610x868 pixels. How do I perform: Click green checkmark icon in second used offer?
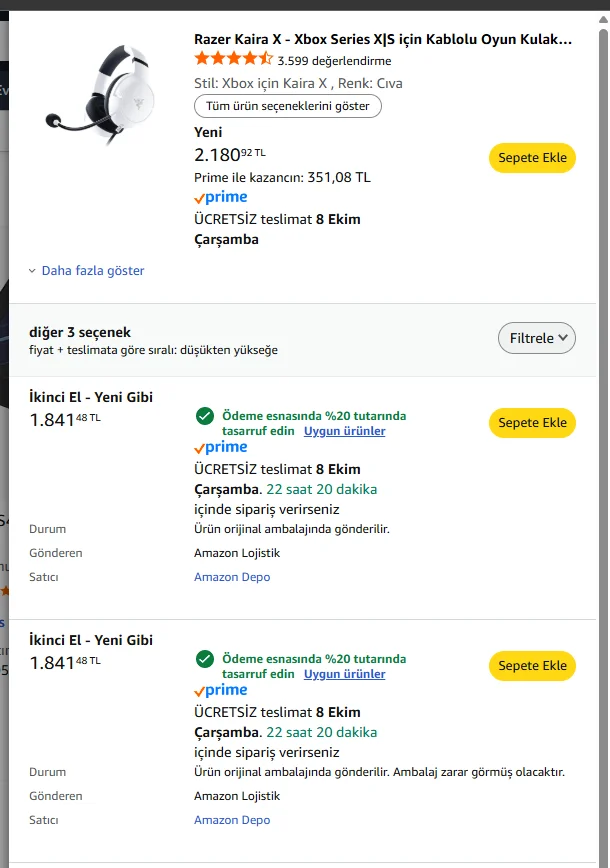coord(204,658)
